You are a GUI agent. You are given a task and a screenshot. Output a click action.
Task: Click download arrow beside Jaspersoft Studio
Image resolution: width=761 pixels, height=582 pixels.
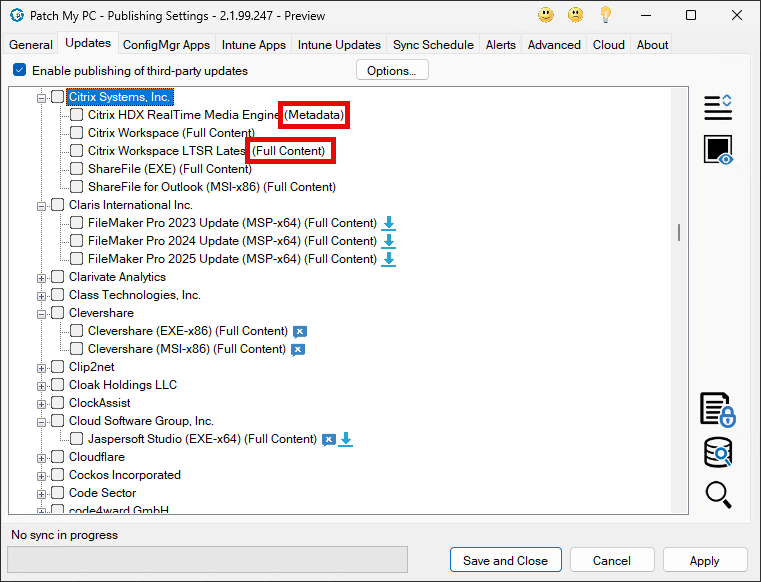346,439
